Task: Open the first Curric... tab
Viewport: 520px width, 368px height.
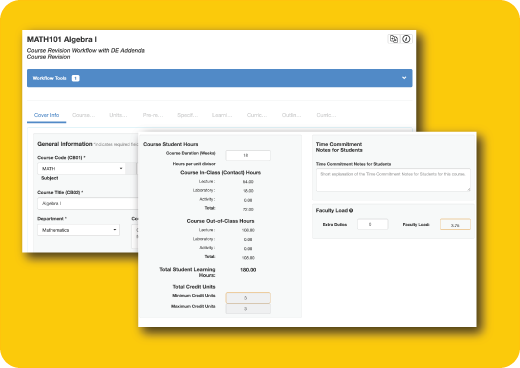Action: tap(257, 115)
